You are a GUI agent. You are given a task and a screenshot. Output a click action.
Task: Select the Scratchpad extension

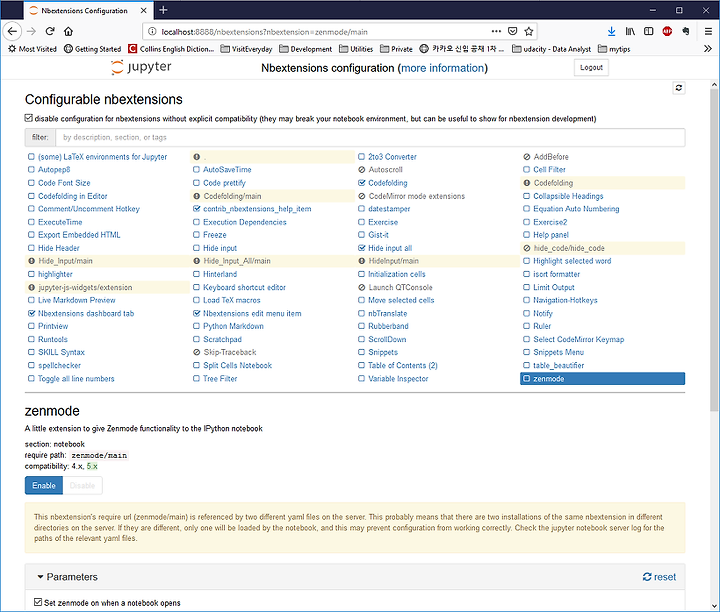tap(222, 339)
